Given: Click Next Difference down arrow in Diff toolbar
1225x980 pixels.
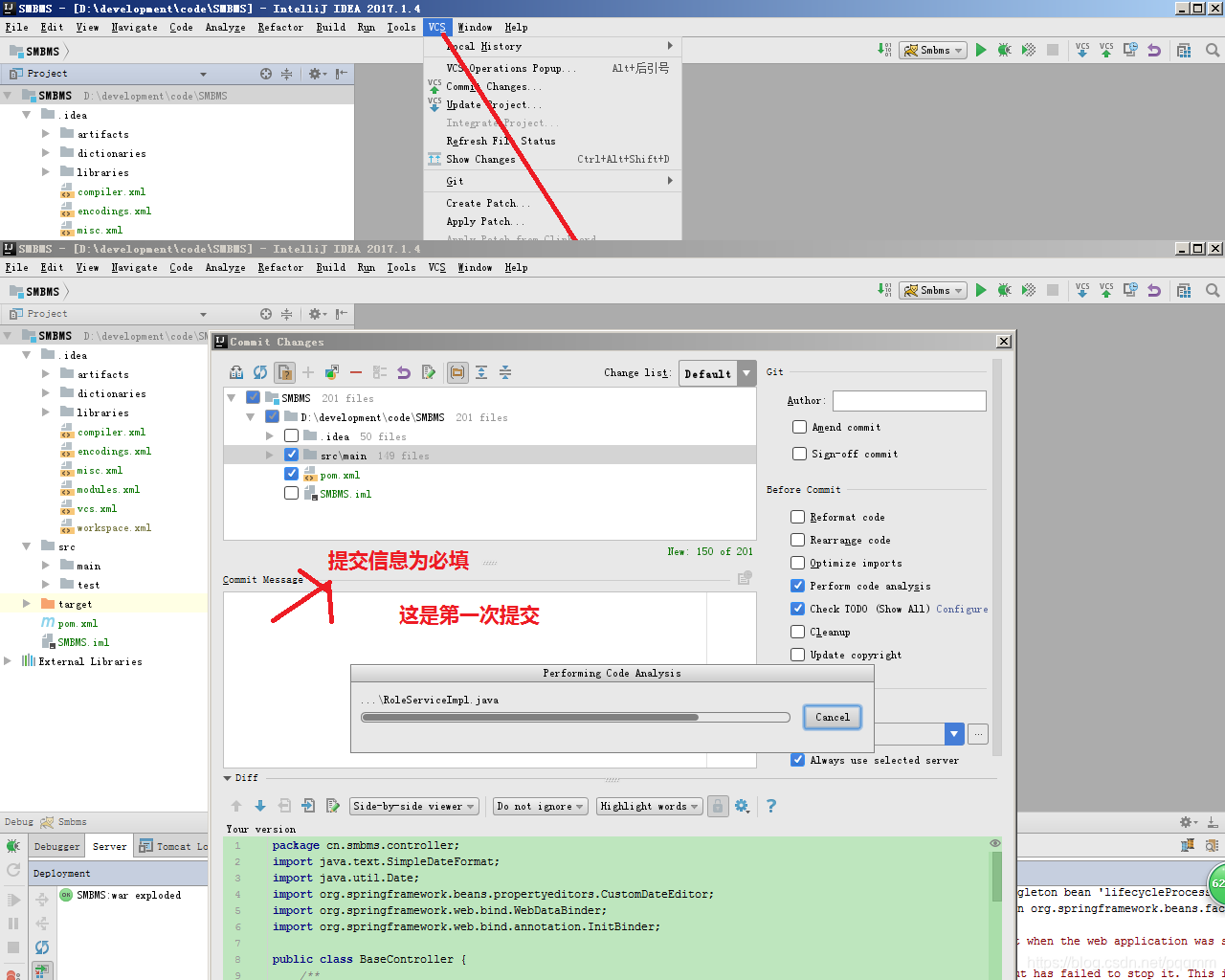Looking at the screenshot, I should coord(260,806).
